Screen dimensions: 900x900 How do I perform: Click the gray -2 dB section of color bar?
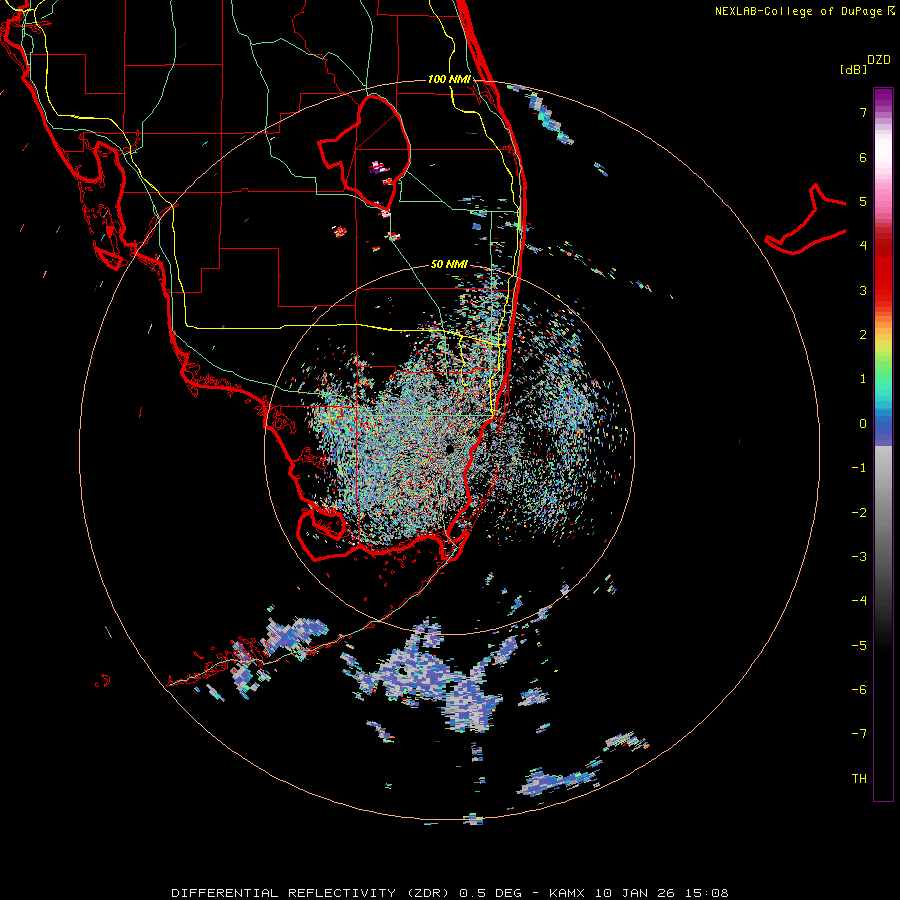click(883, 513)
